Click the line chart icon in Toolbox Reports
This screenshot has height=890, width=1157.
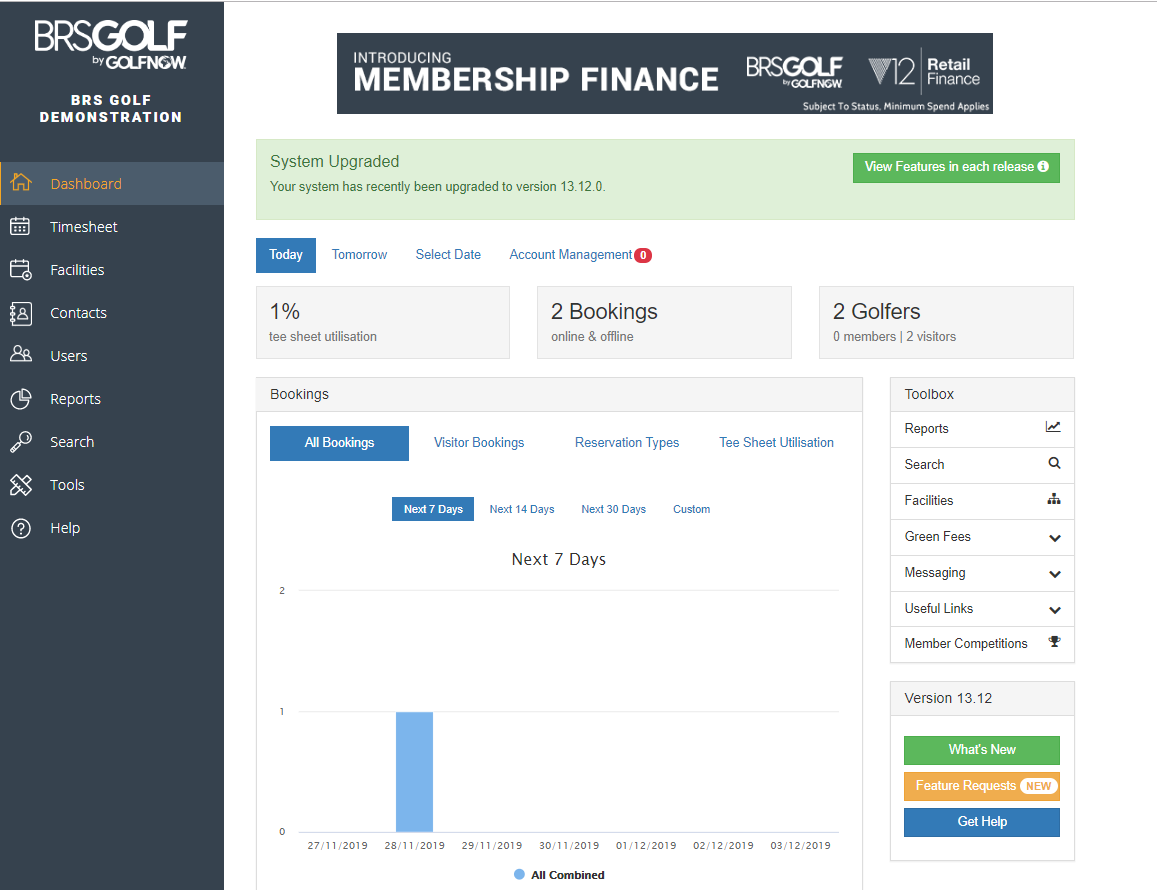point(1053,427)
